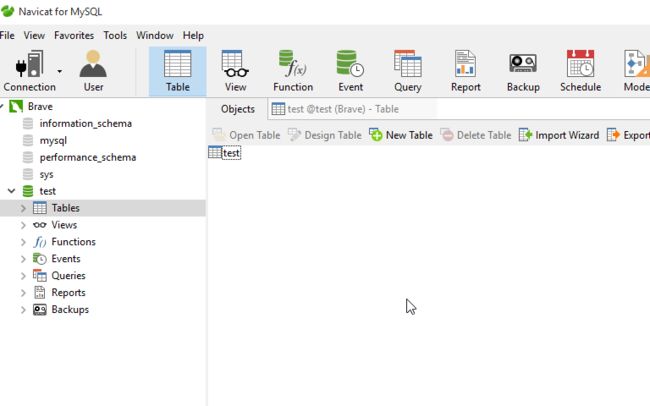Launch the Import Wizard

click(x=559, y=135)
